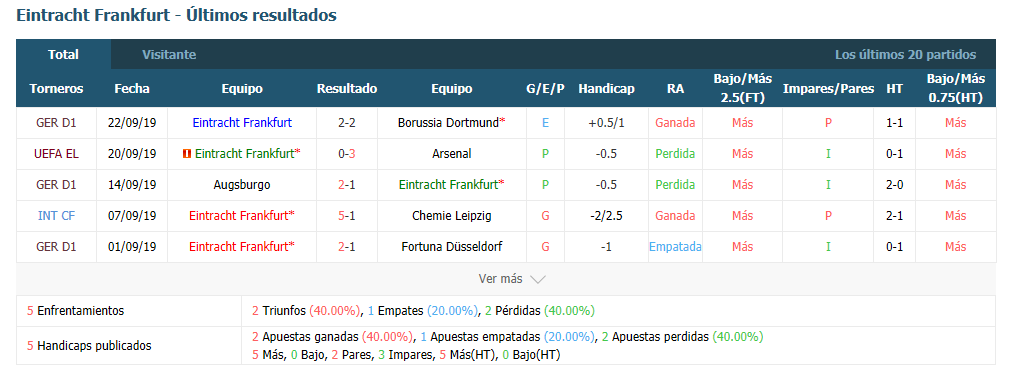Screen dimensions: 1015x376
Task: Switch to the Total tab
Action: point(63,54)
